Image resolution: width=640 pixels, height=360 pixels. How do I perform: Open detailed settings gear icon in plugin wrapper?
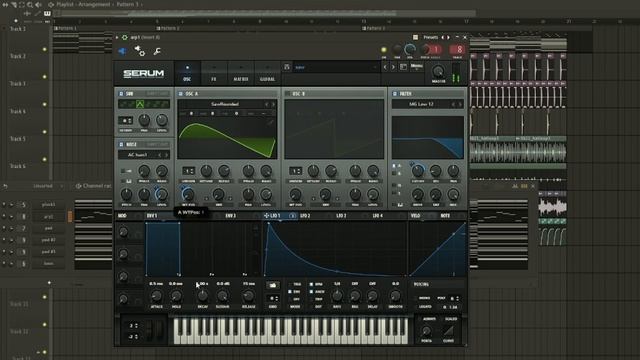point(140,51)
